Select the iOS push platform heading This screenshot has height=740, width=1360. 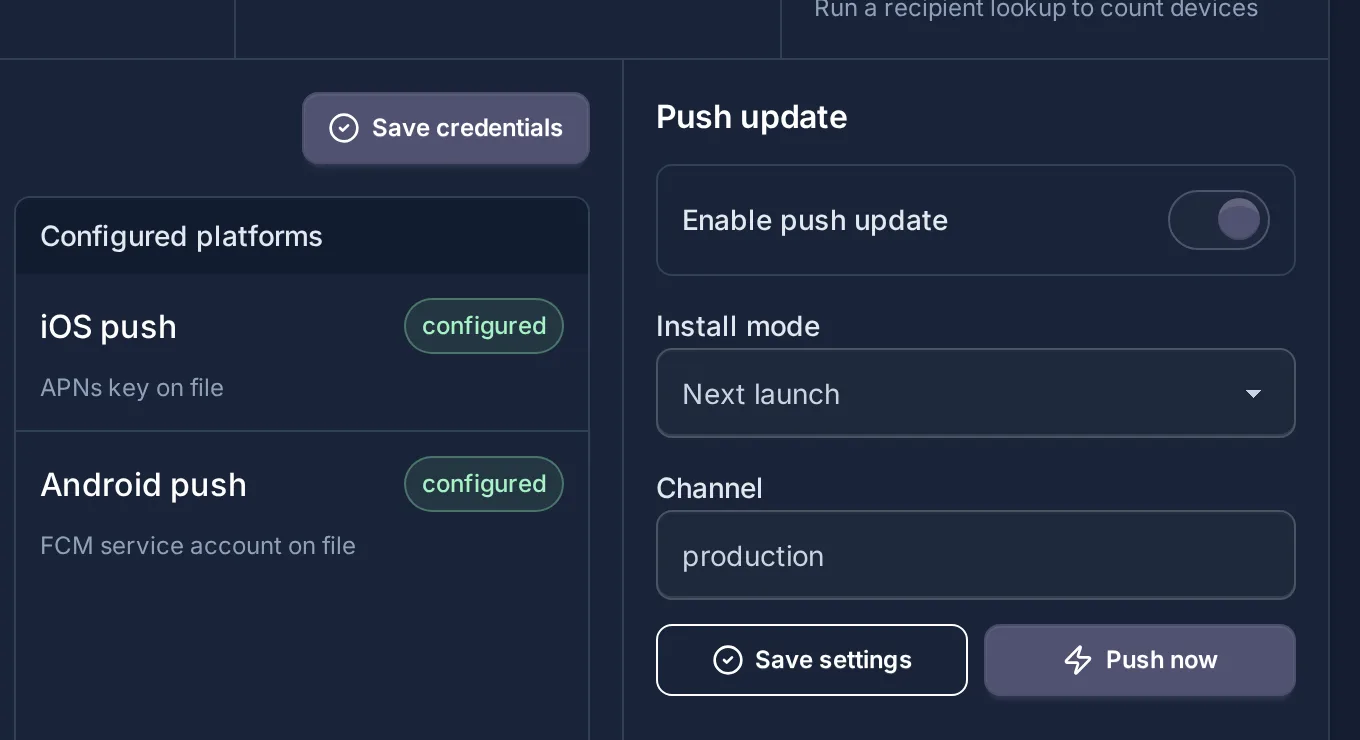[x=108, y=327]
